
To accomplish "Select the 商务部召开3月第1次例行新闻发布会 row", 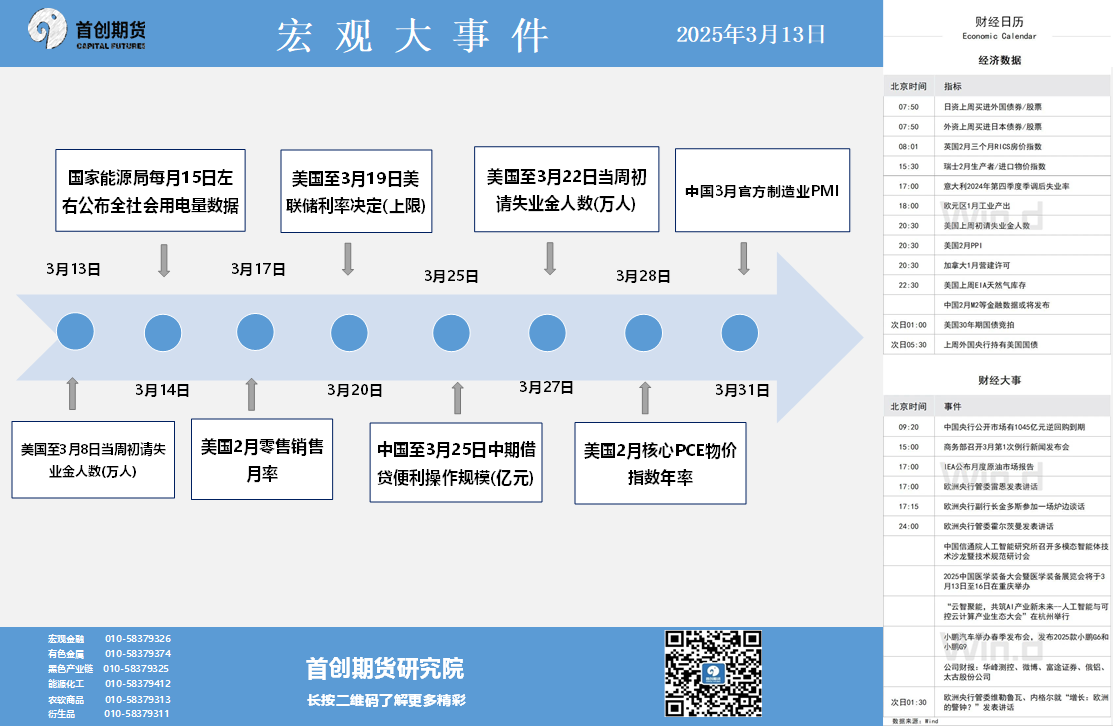I will point(997,447).
